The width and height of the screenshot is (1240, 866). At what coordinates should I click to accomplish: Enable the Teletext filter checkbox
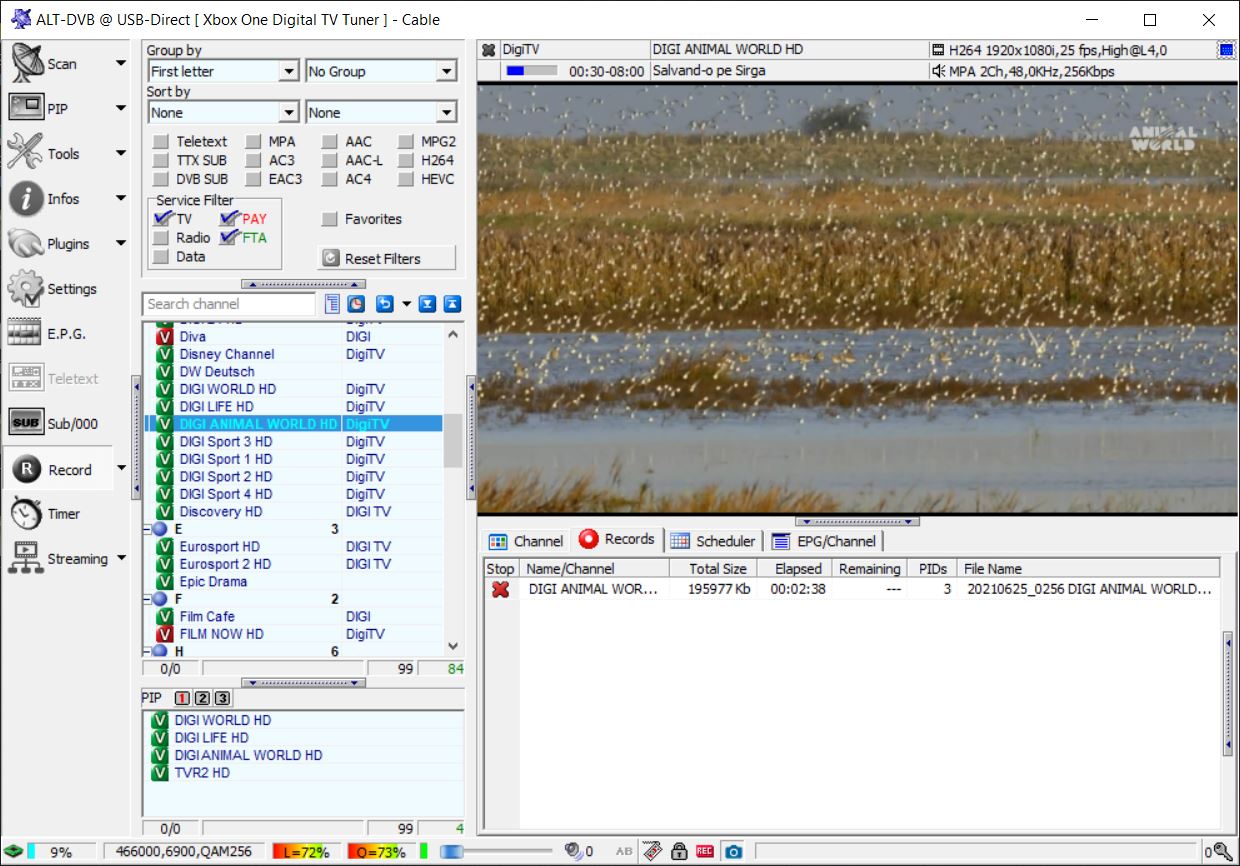160,141
